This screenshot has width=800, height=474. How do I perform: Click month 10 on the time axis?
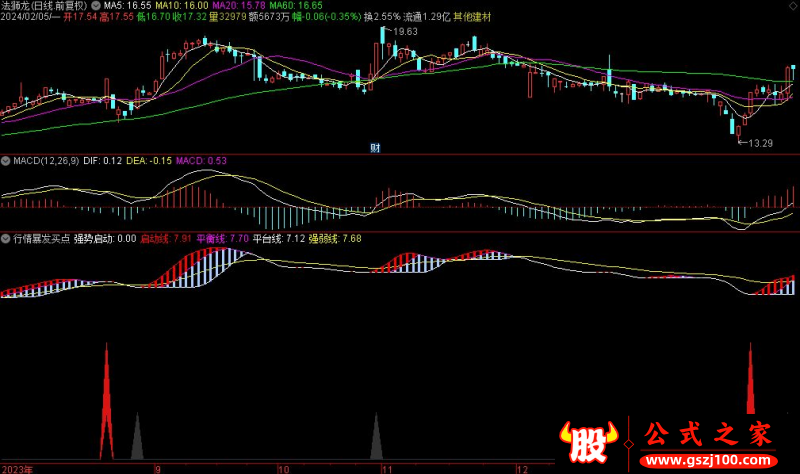(284, 469)
